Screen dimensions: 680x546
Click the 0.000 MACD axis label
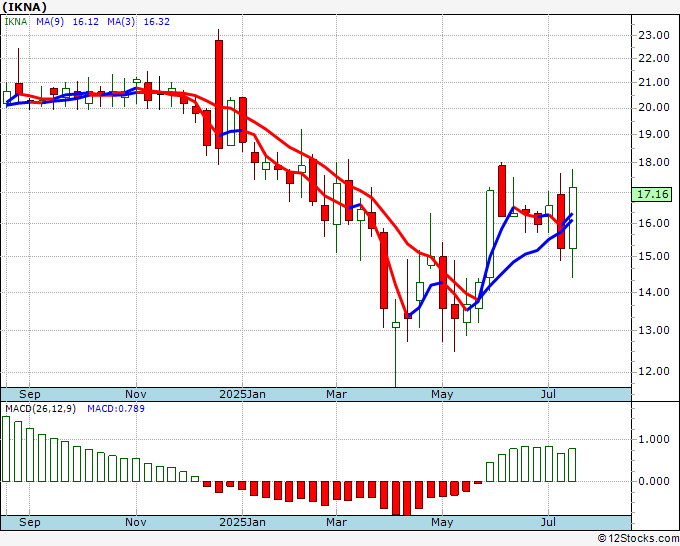pos(654,481)
